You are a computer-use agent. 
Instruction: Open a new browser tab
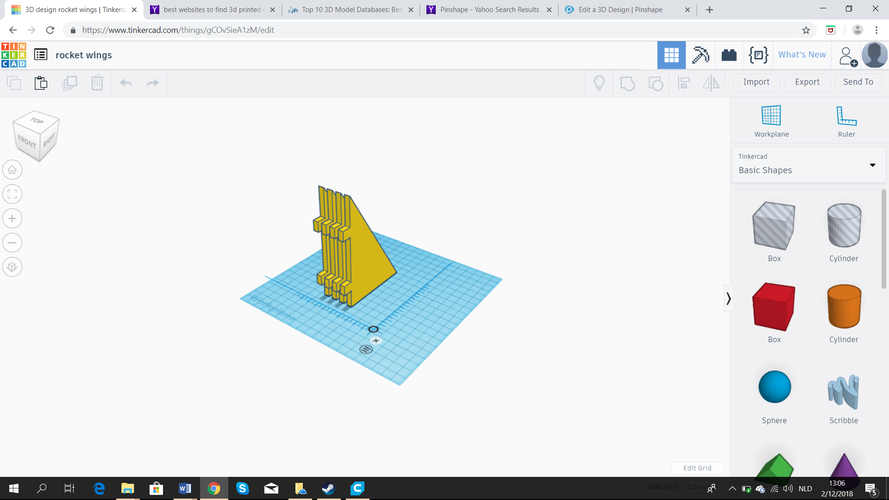pyautogui.click(x=709, y=10)
